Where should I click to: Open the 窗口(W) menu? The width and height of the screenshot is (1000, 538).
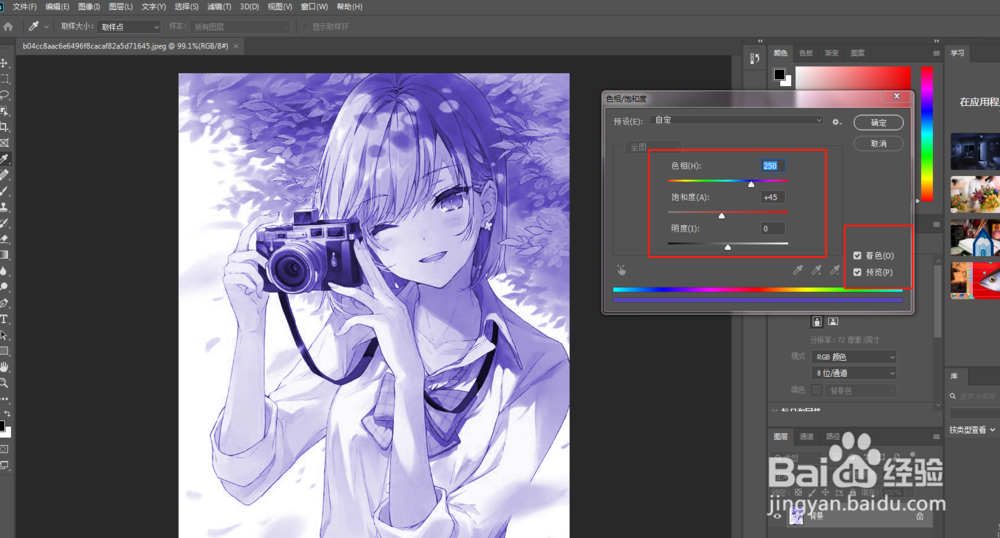click(314, 6)
